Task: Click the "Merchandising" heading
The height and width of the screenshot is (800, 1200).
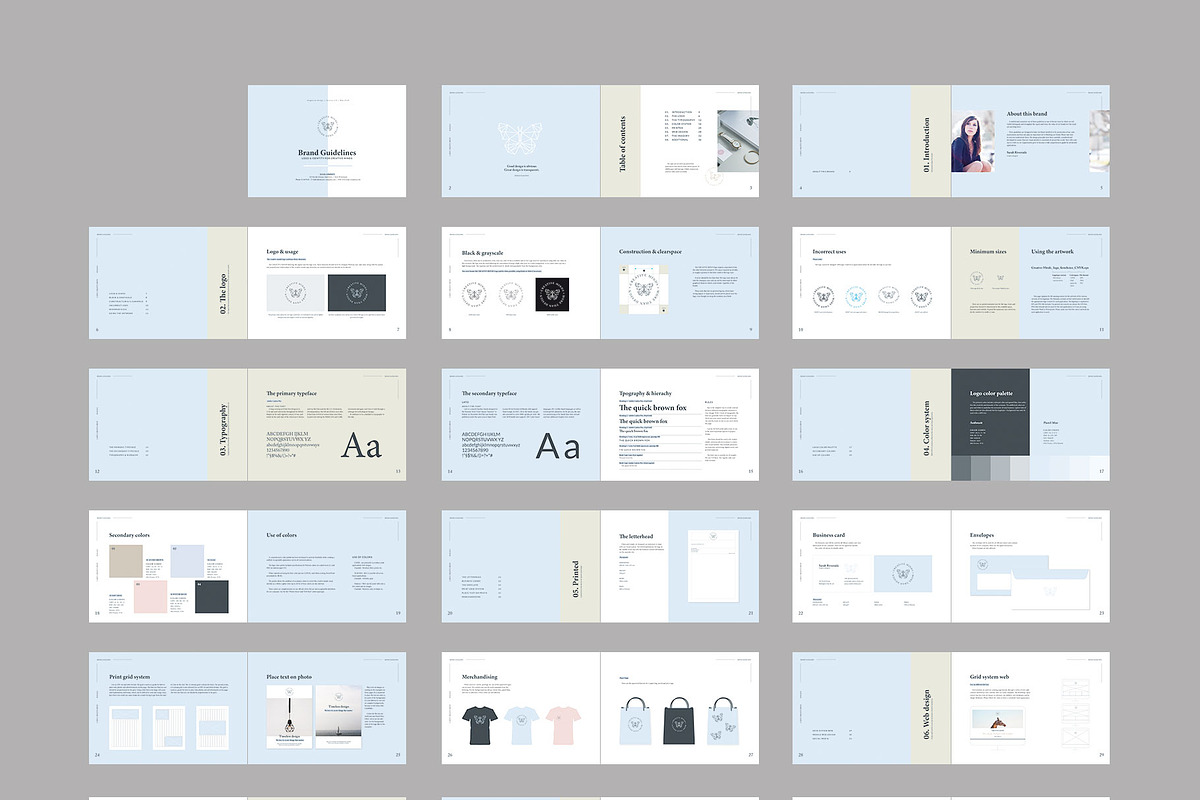Action: (480, 677)
